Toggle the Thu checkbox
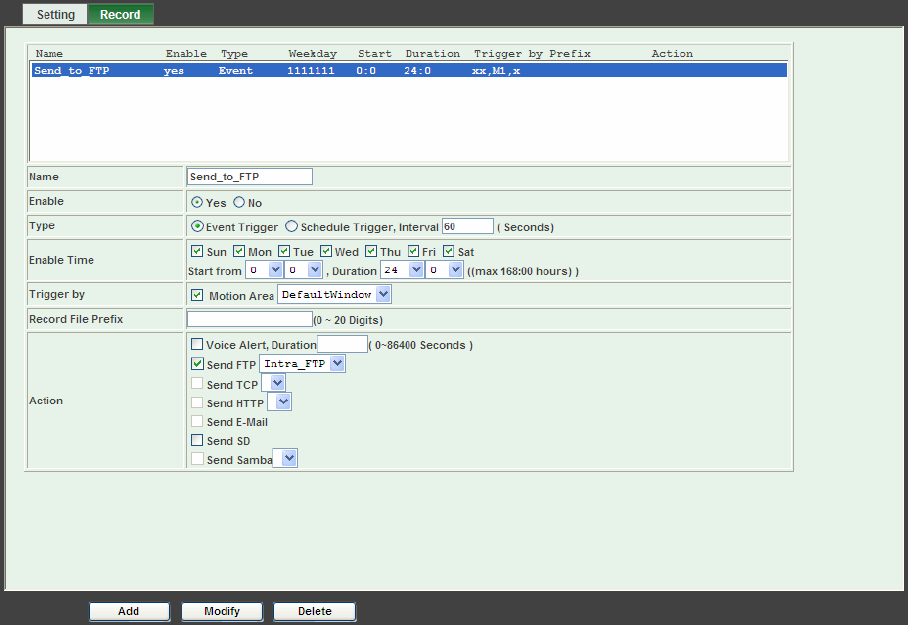Viewport: 908px width, 625px height. click(x=371, y=251)
